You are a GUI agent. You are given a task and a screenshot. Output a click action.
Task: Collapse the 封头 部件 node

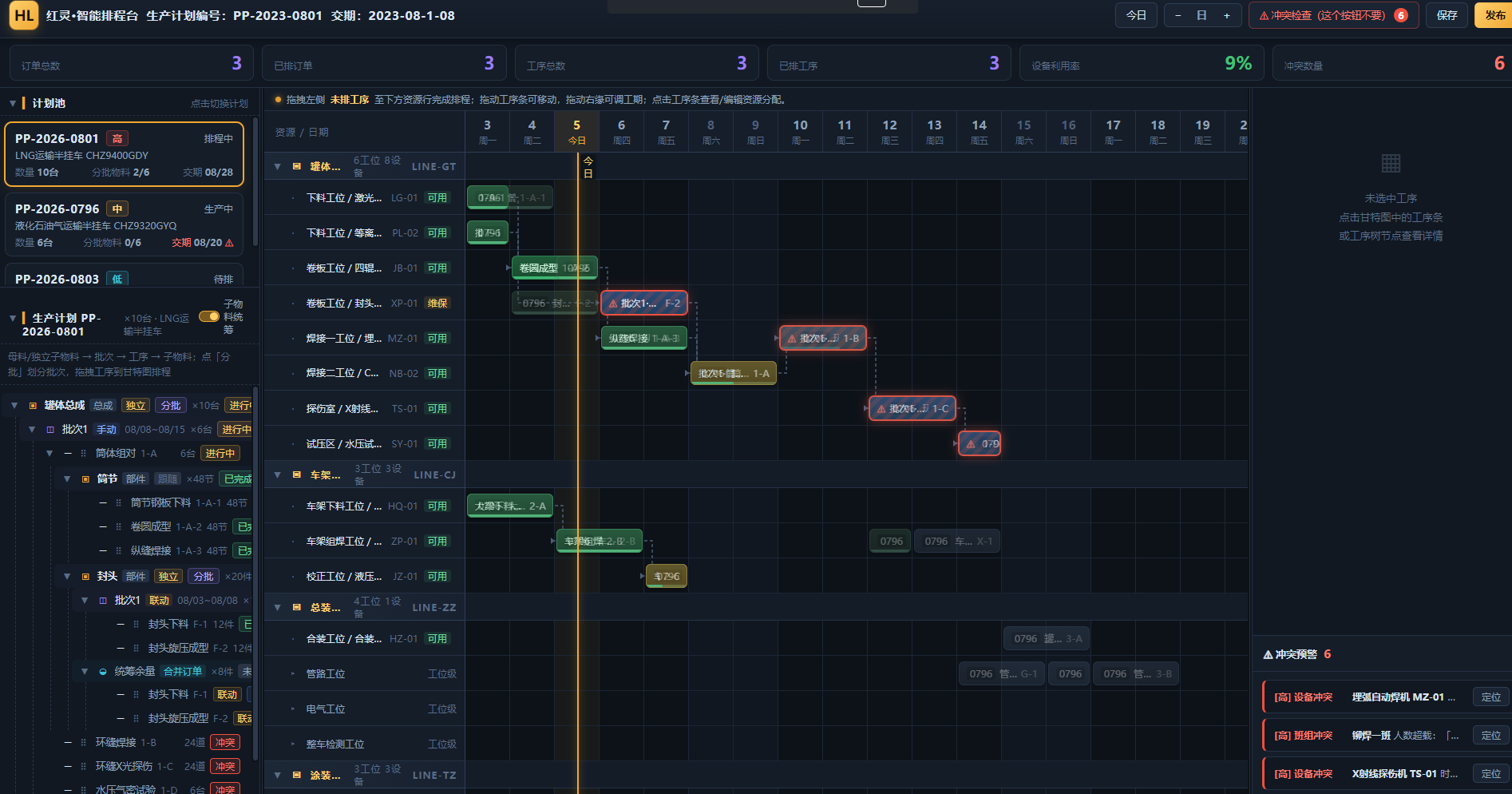pyautogui.click(x=67, y=577)
